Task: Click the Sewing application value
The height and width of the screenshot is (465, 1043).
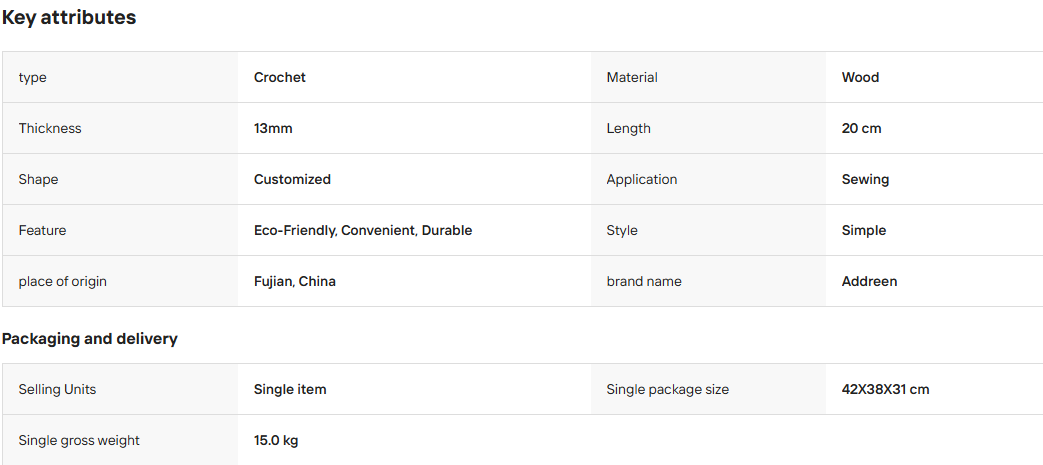Action: click(865, 180)
